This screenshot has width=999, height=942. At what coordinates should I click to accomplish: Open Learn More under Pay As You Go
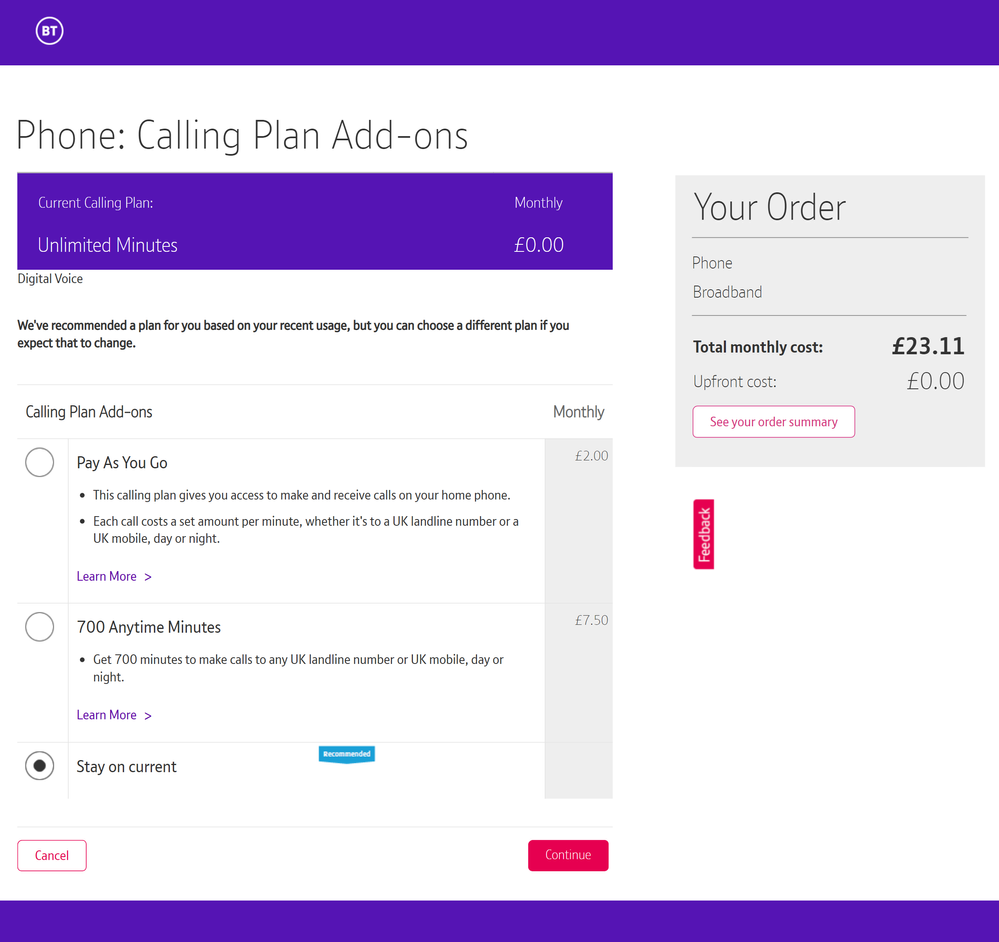point(107,576)
